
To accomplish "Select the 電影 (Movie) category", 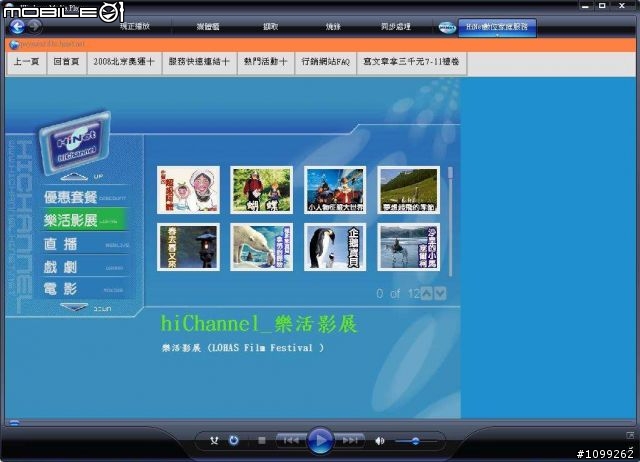I will pos(84,289).
